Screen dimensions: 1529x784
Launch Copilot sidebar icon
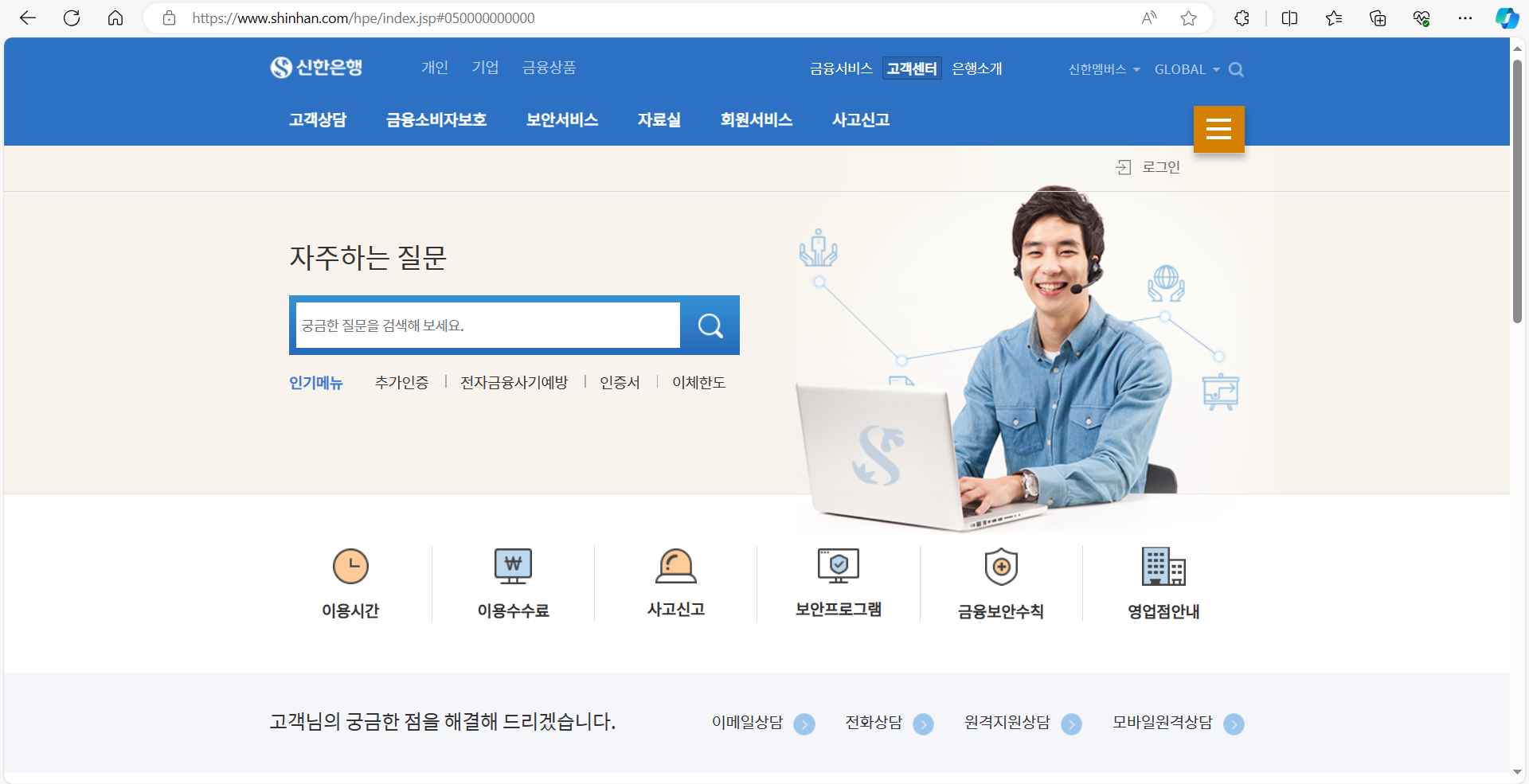(x=1507, y=18)
